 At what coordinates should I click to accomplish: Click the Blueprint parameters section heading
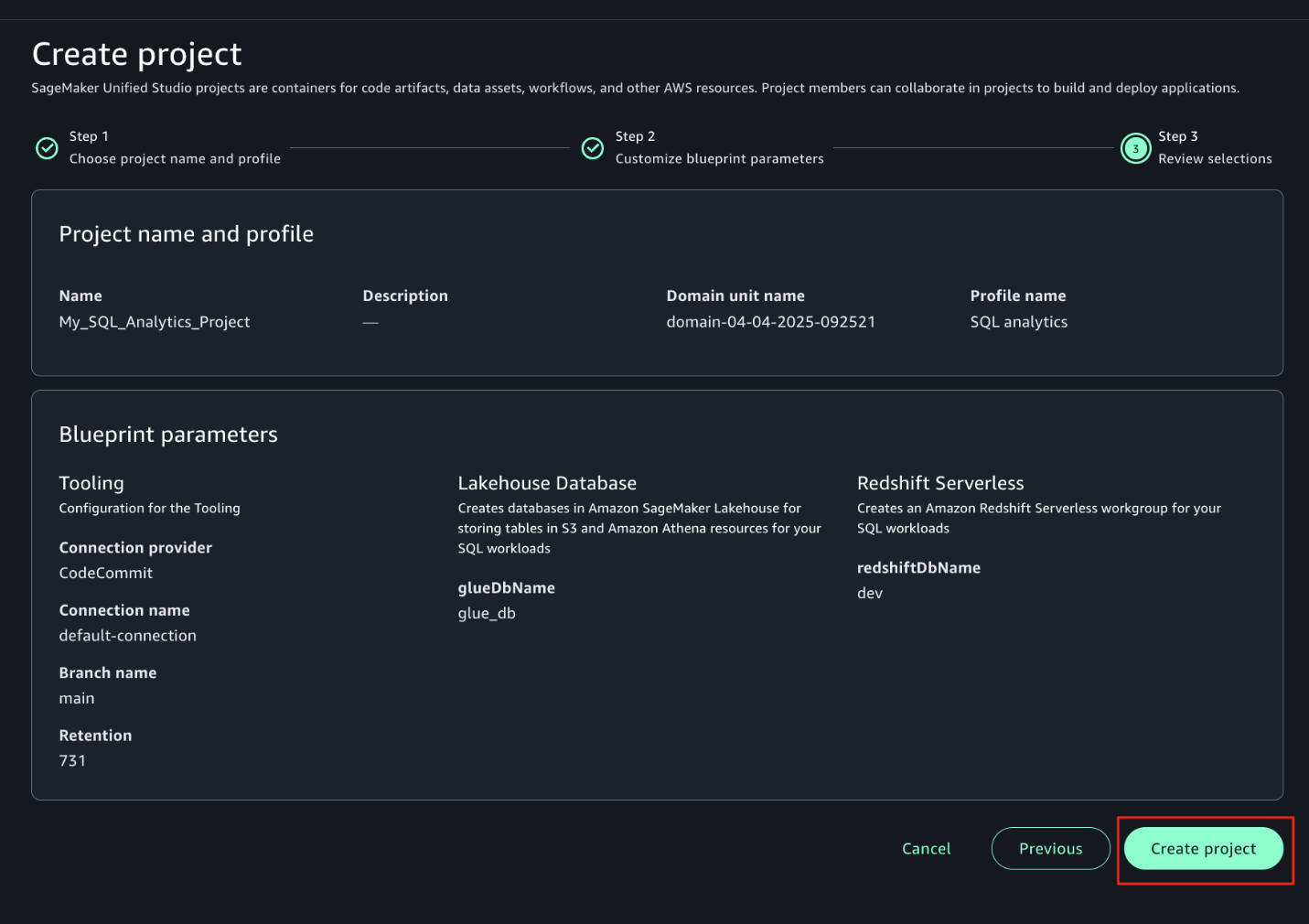click(167, 435)
